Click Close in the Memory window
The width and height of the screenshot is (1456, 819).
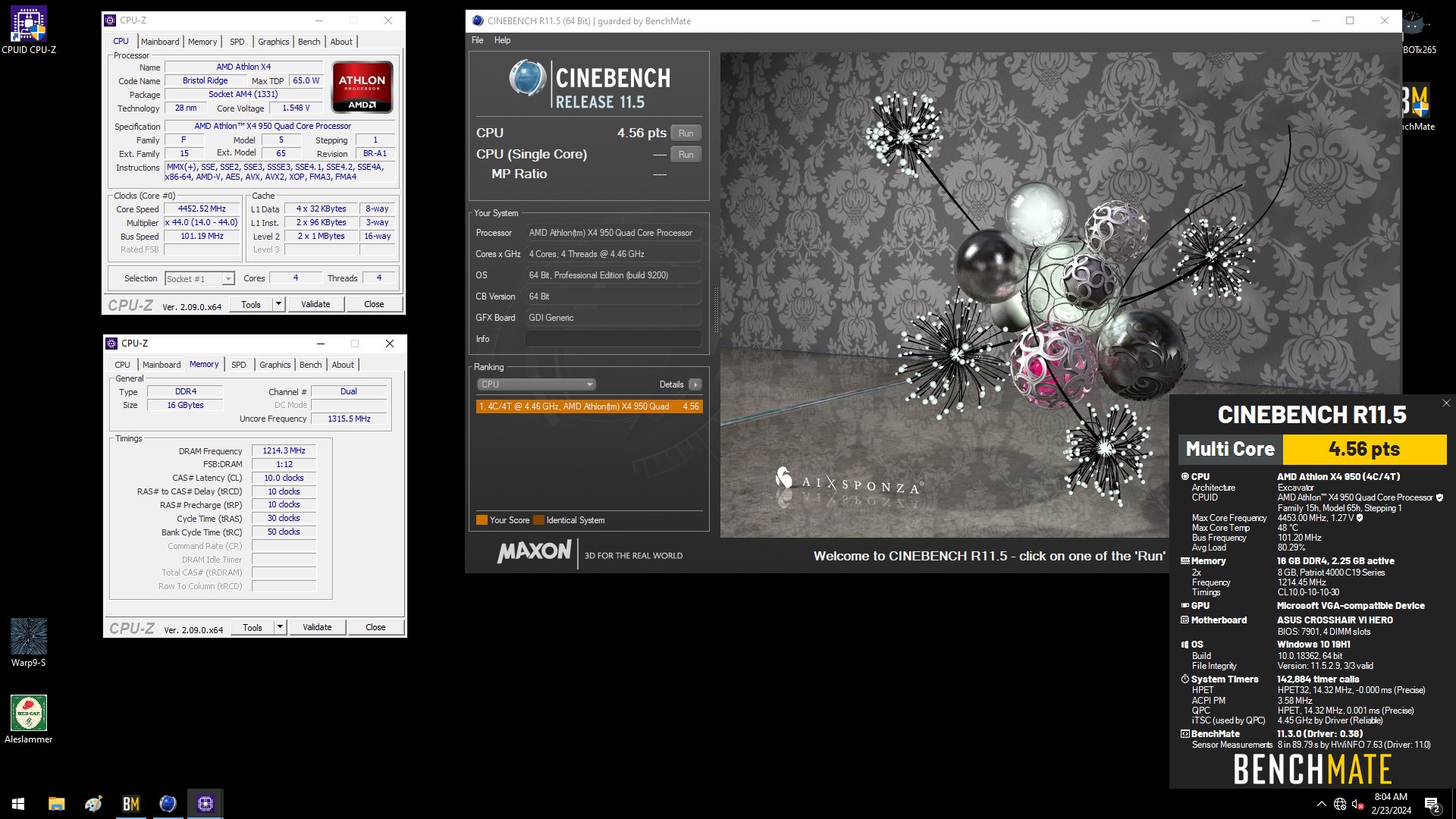[x=375, y=627]
